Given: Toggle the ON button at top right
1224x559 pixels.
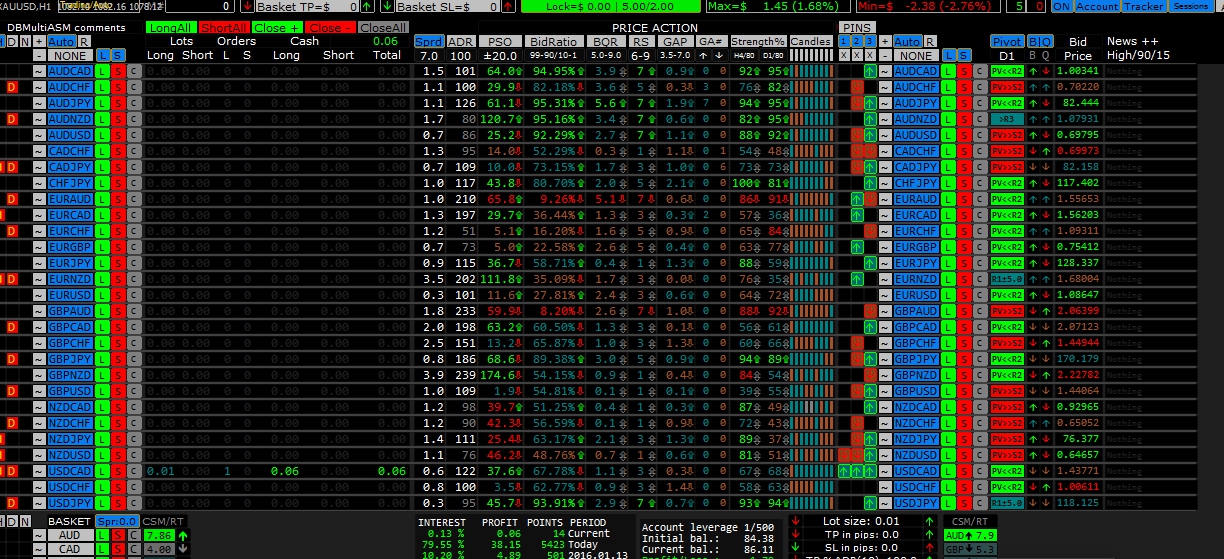Looking at the screenshot, I should click(x=1061, y=6).
